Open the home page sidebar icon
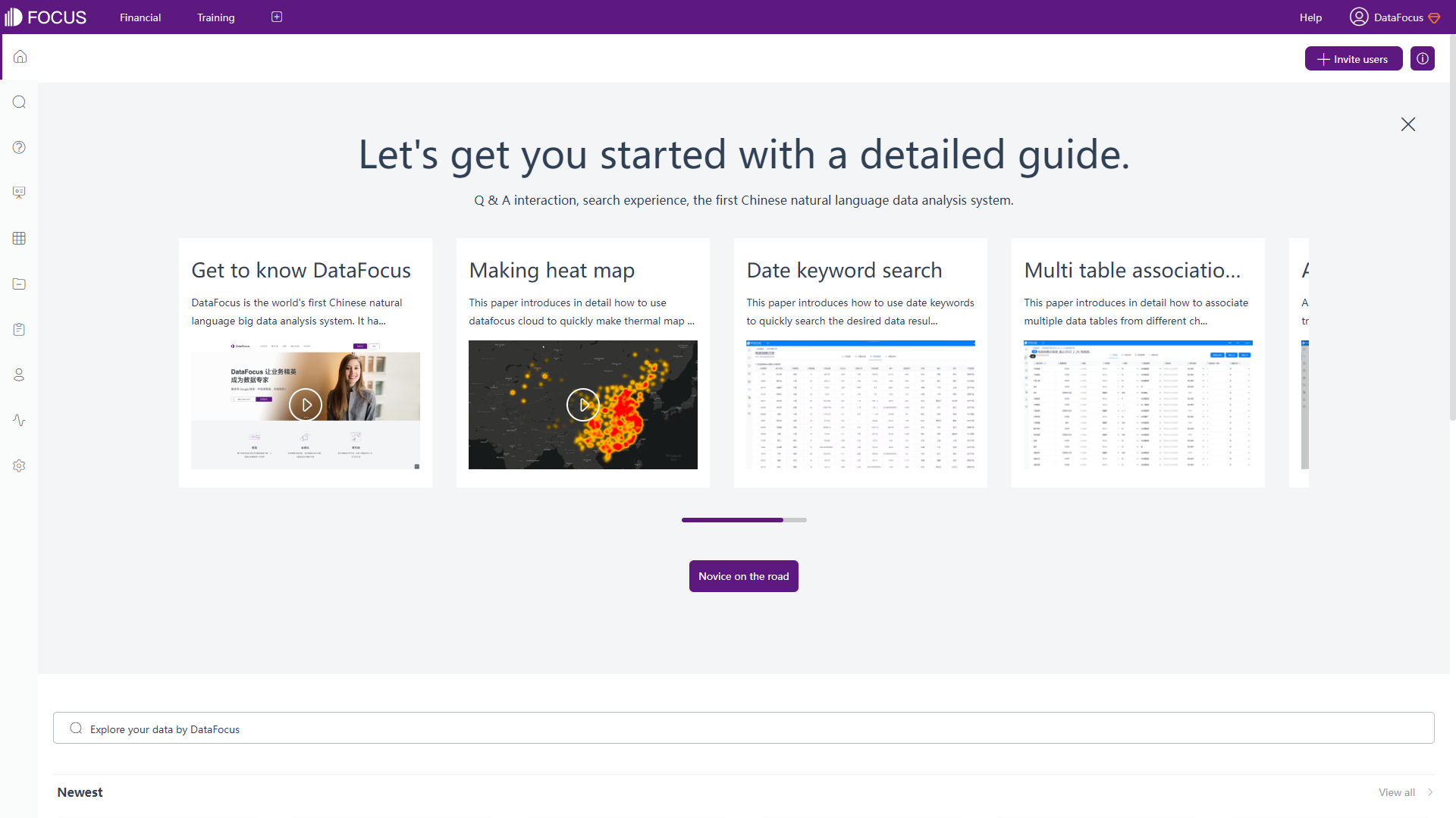The image size is (1456, 818). pos(20,57)
